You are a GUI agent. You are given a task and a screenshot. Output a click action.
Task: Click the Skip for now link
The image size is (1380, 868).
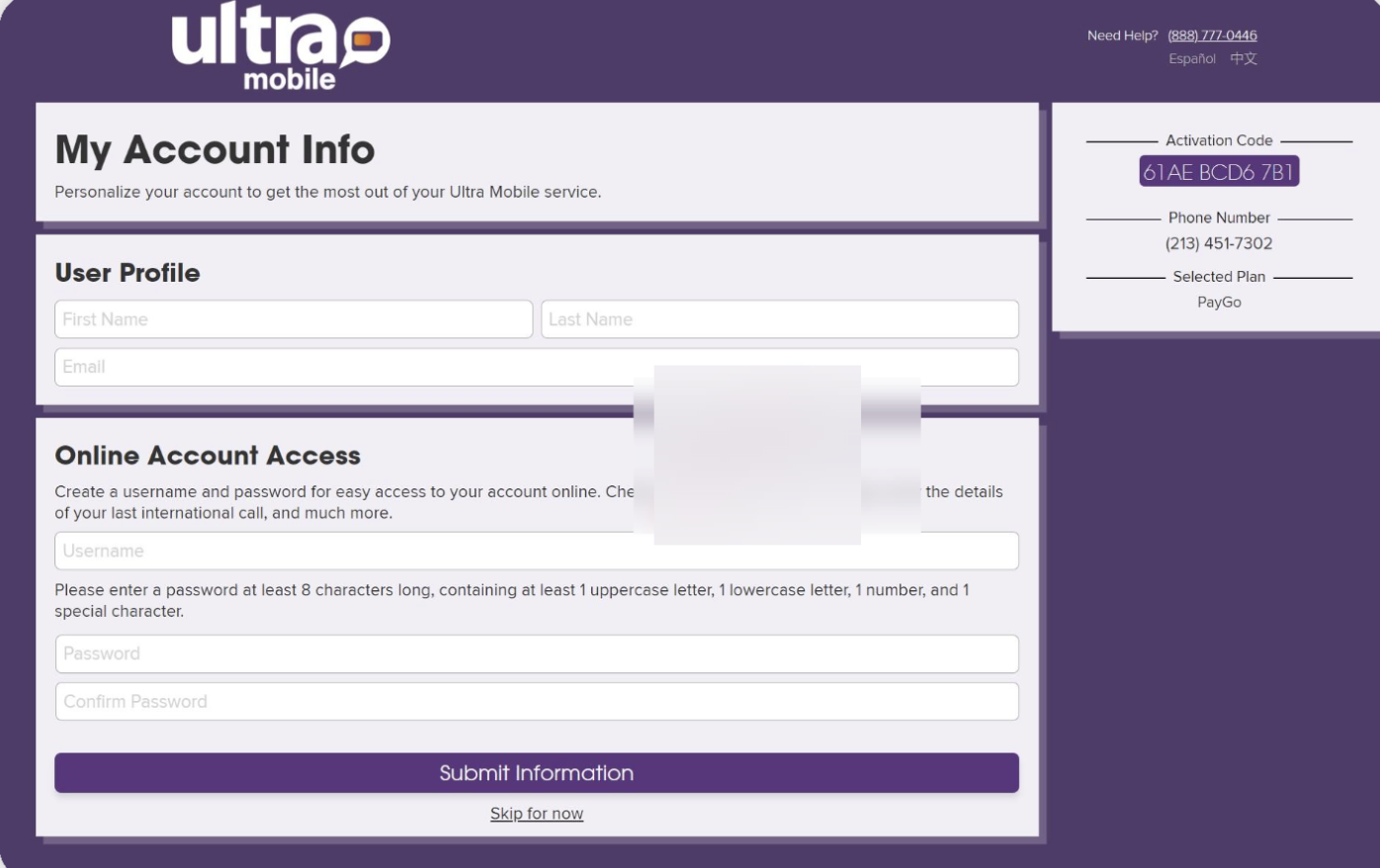pyautogui.click(x=537, y=814)
